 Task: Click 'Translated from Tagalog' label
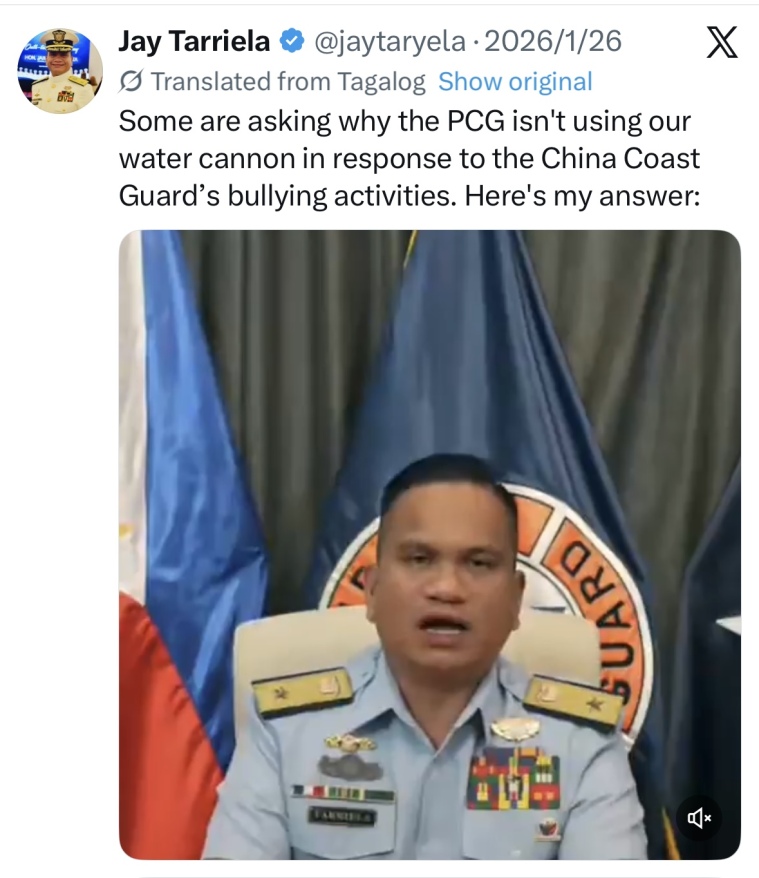coord(288,82)
